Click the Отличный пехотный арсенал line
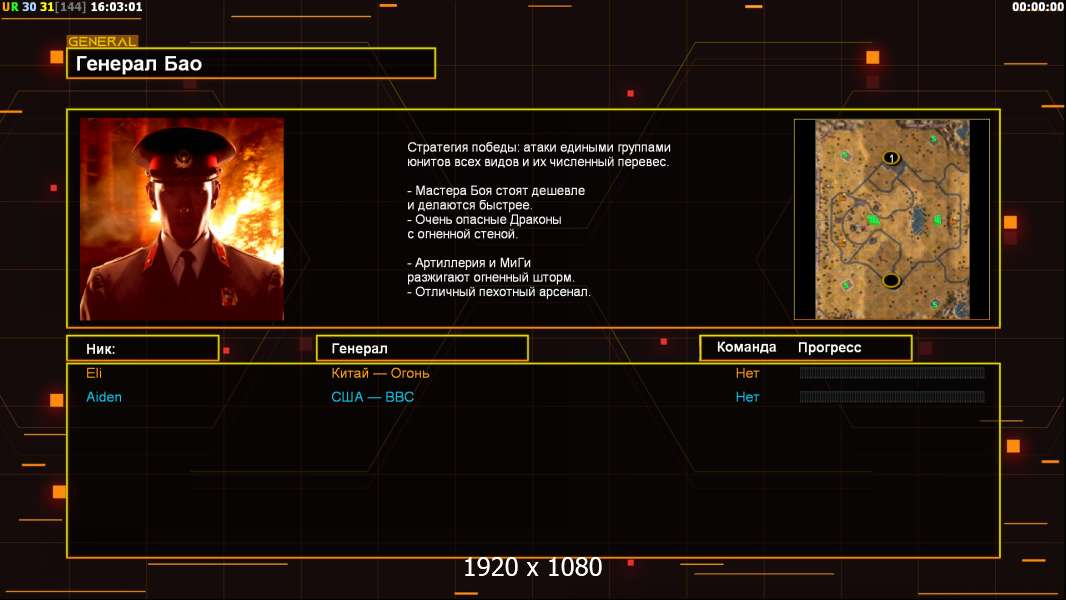The image size is (1066, 600). (x=499, y=292)
